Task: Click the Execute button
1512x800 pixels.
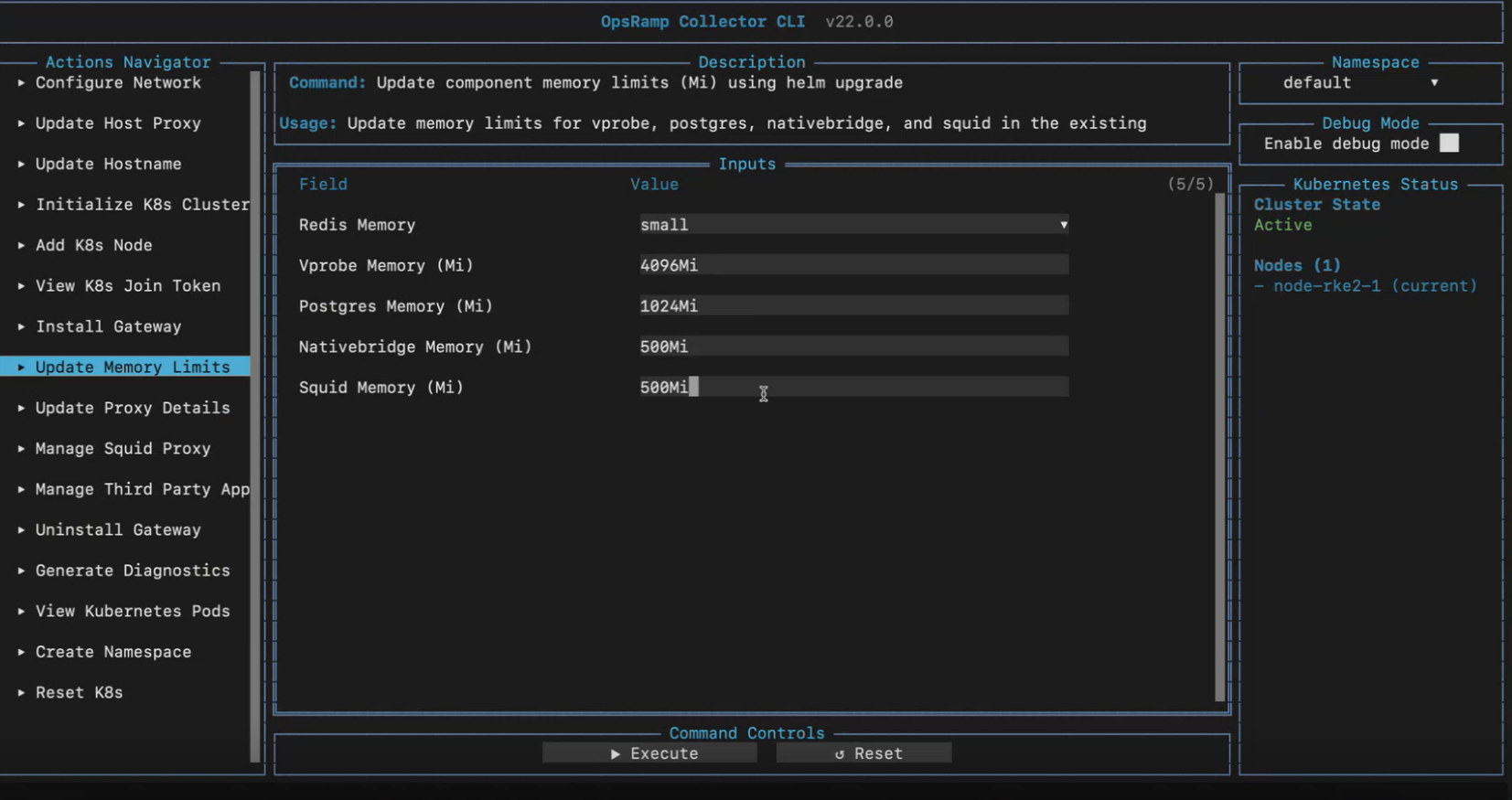Action: tap(649, 753)
